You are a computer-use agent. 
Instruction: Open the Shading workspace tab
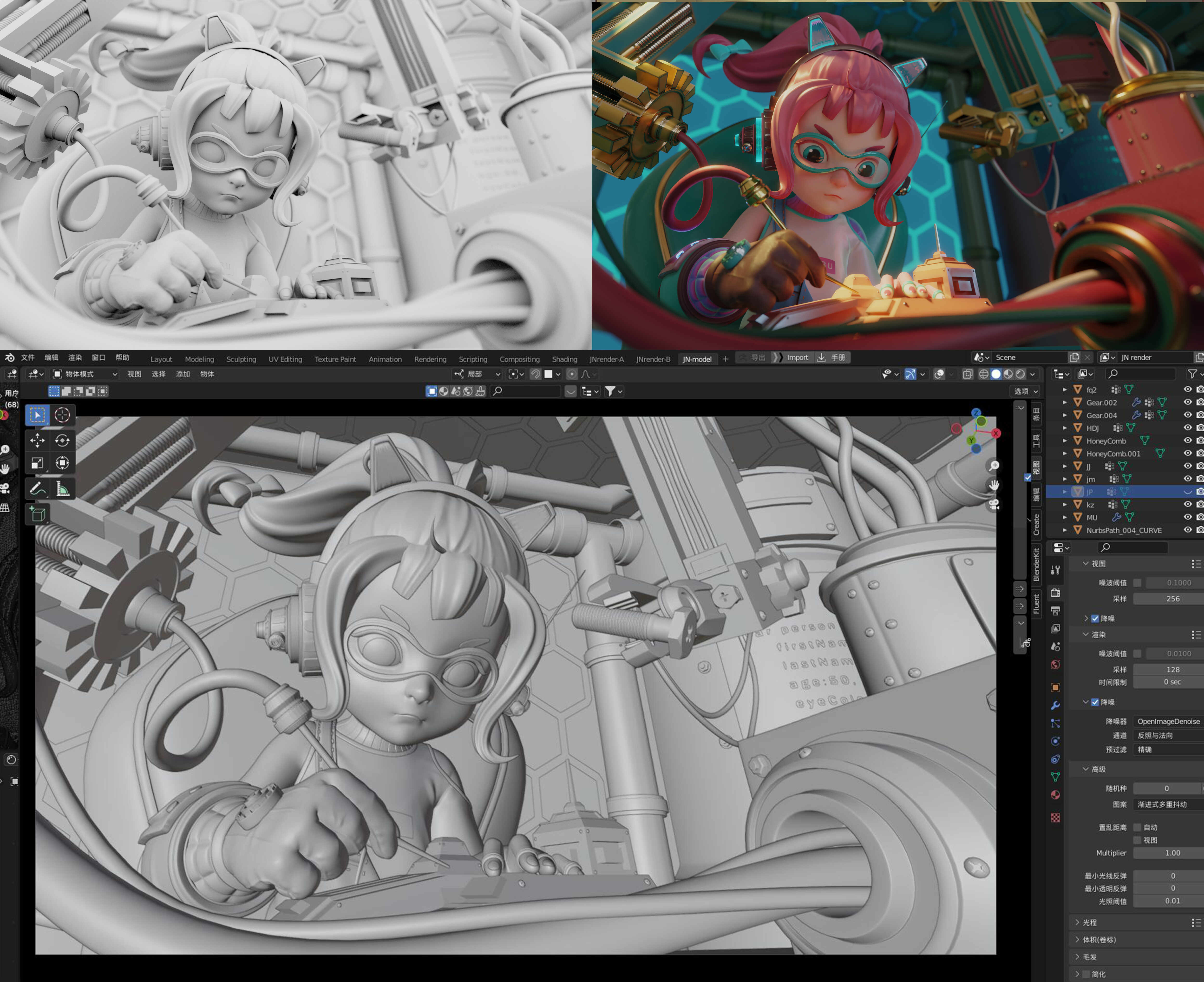pyautogui.click(x=564, y=359)
